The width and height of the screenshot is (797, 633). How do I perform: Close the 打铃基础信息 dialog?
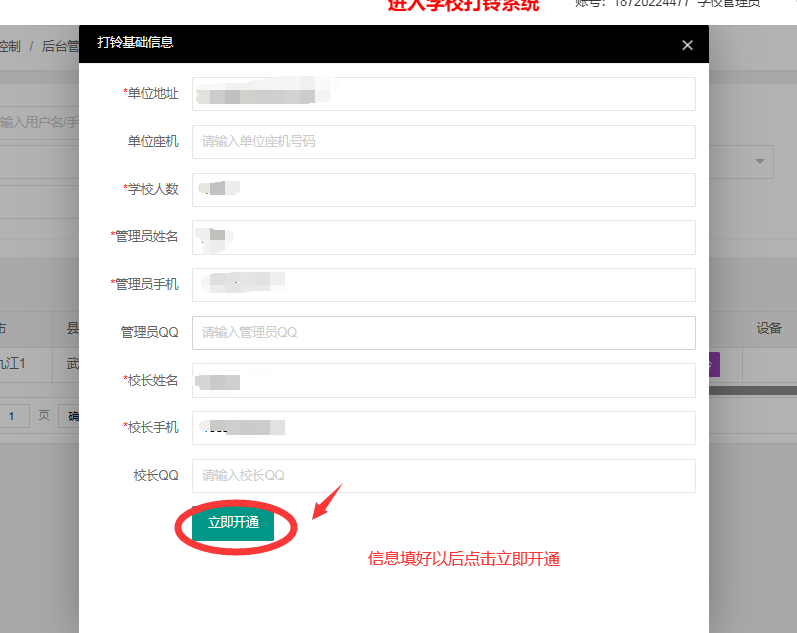click(x=687, y=45)
